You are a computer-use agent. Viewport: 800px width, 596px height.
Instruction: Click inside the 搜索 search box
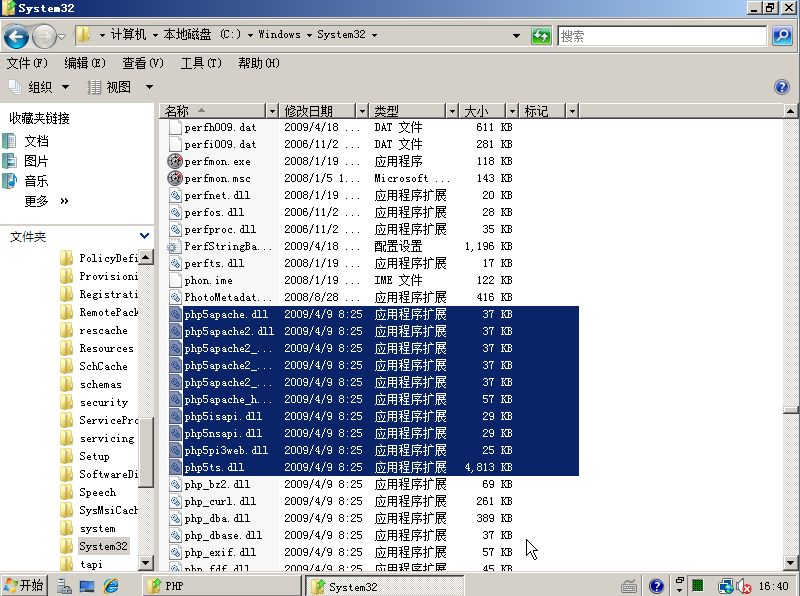[660, 36]
